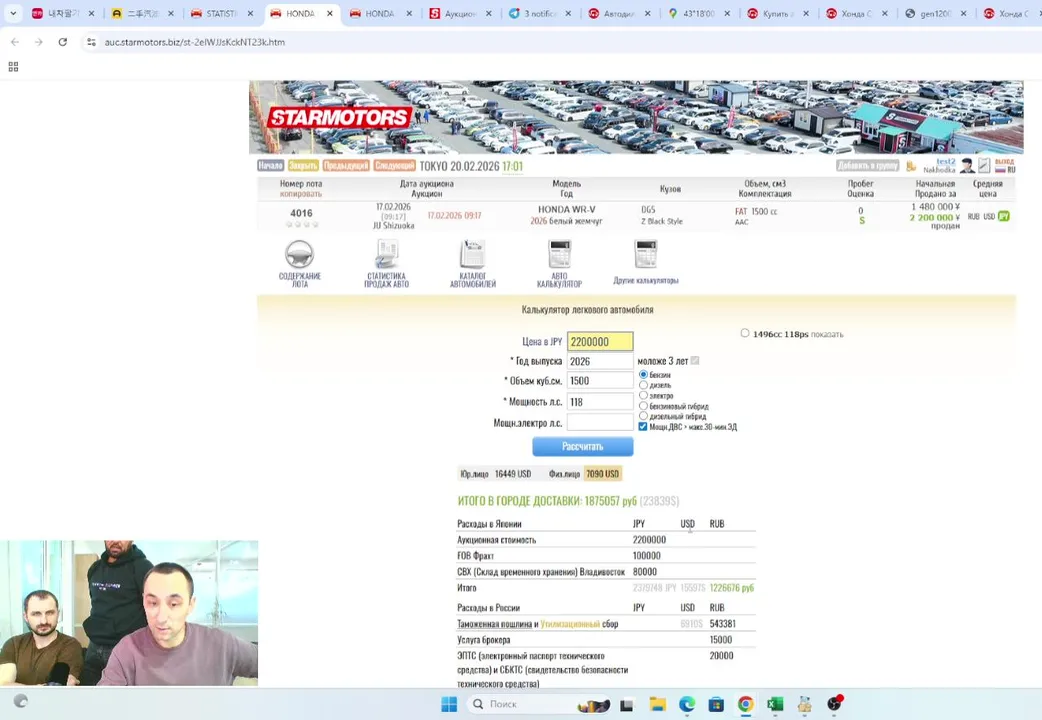Switch to the second HONDA tab
Viewport: 1042px width, 720px height.
pos(380,13)
